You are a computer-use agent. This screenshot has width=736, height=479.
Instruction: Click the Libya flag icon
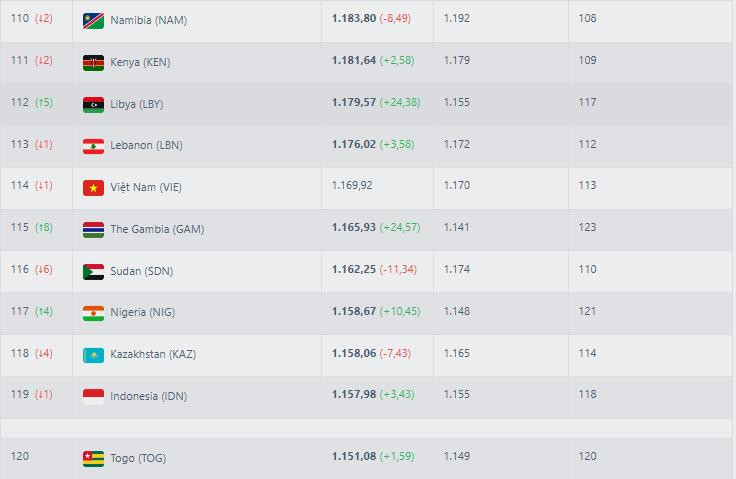coord(93,104)
